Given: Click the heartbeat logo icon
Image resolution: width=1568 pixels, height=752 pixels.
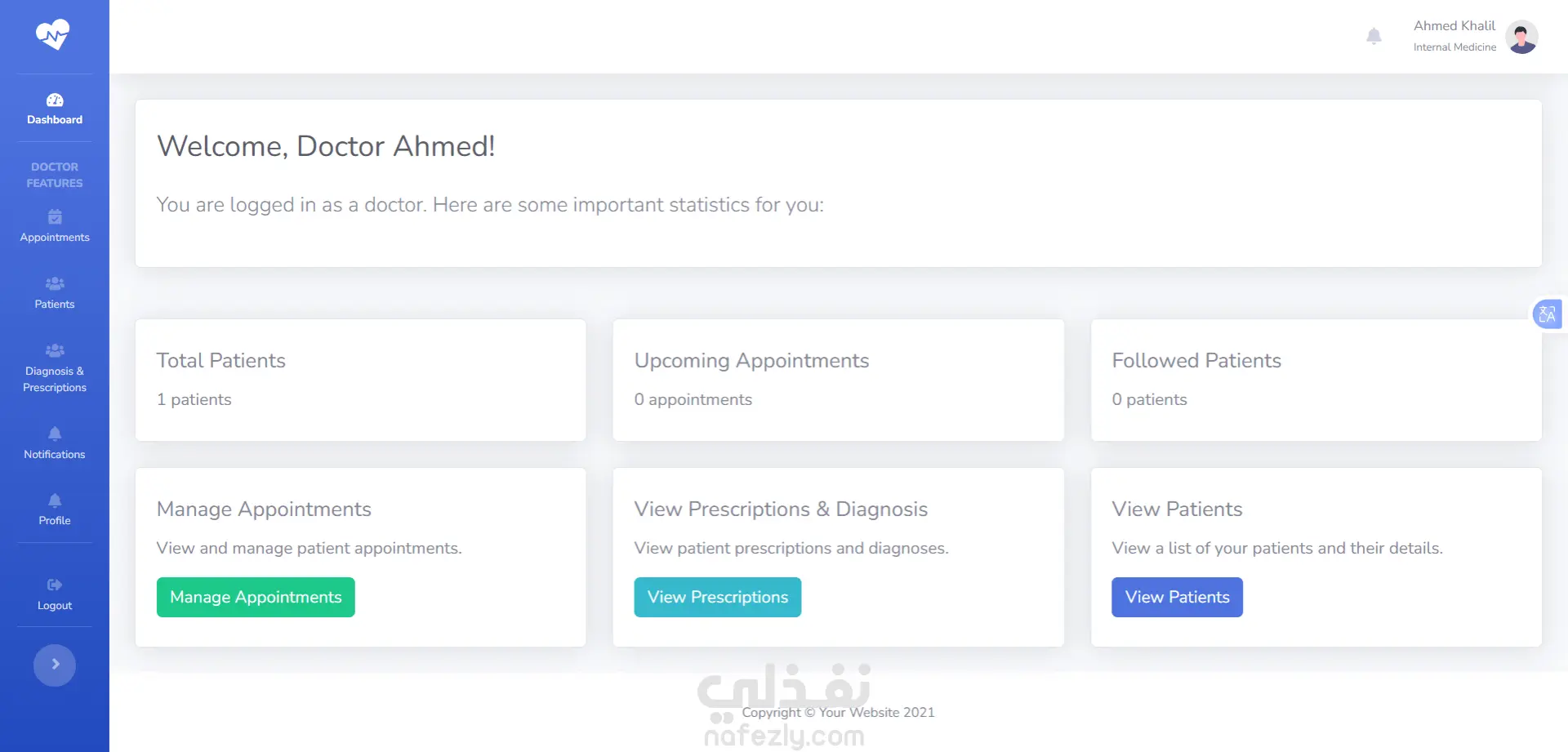Looking at the screenshot, I should (x=53, y=35).
